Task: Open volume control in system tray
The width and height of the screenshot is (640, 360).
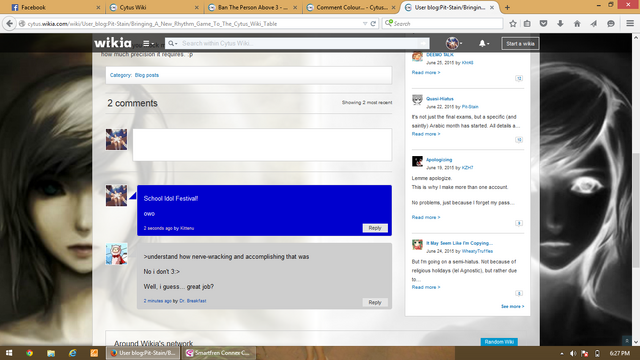Action: pyautogui.click(x=573, y=353)
